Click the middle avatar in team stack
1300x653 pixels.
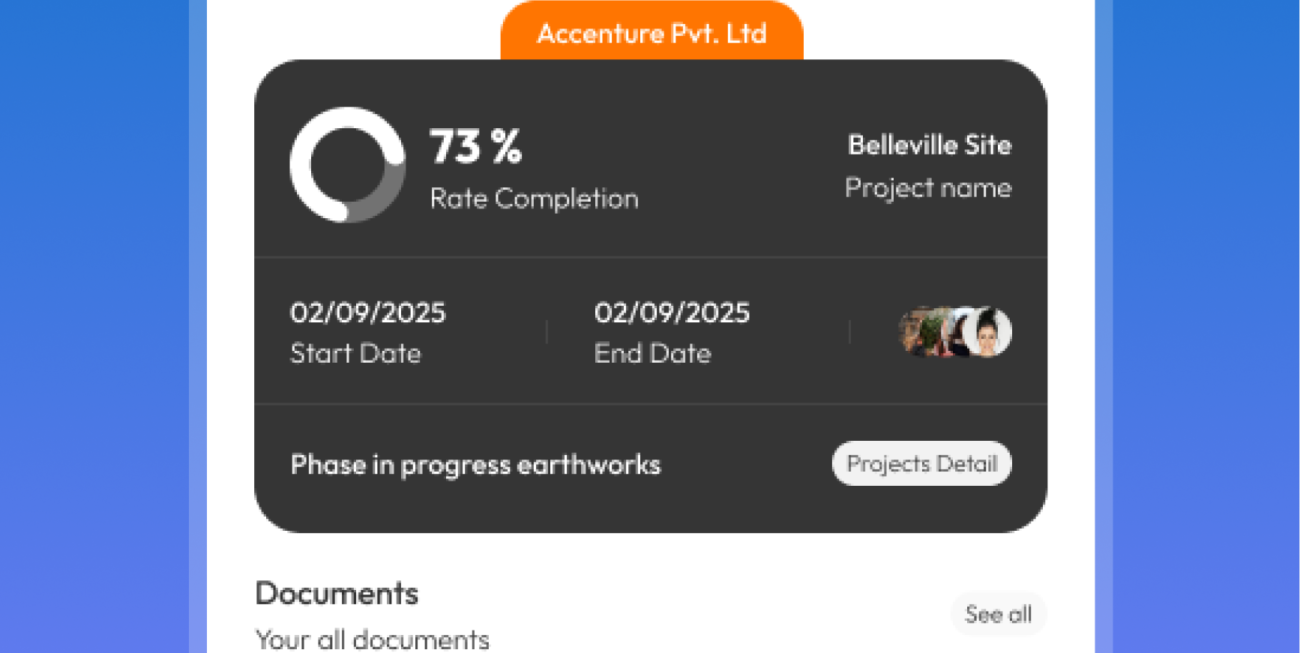948,332
